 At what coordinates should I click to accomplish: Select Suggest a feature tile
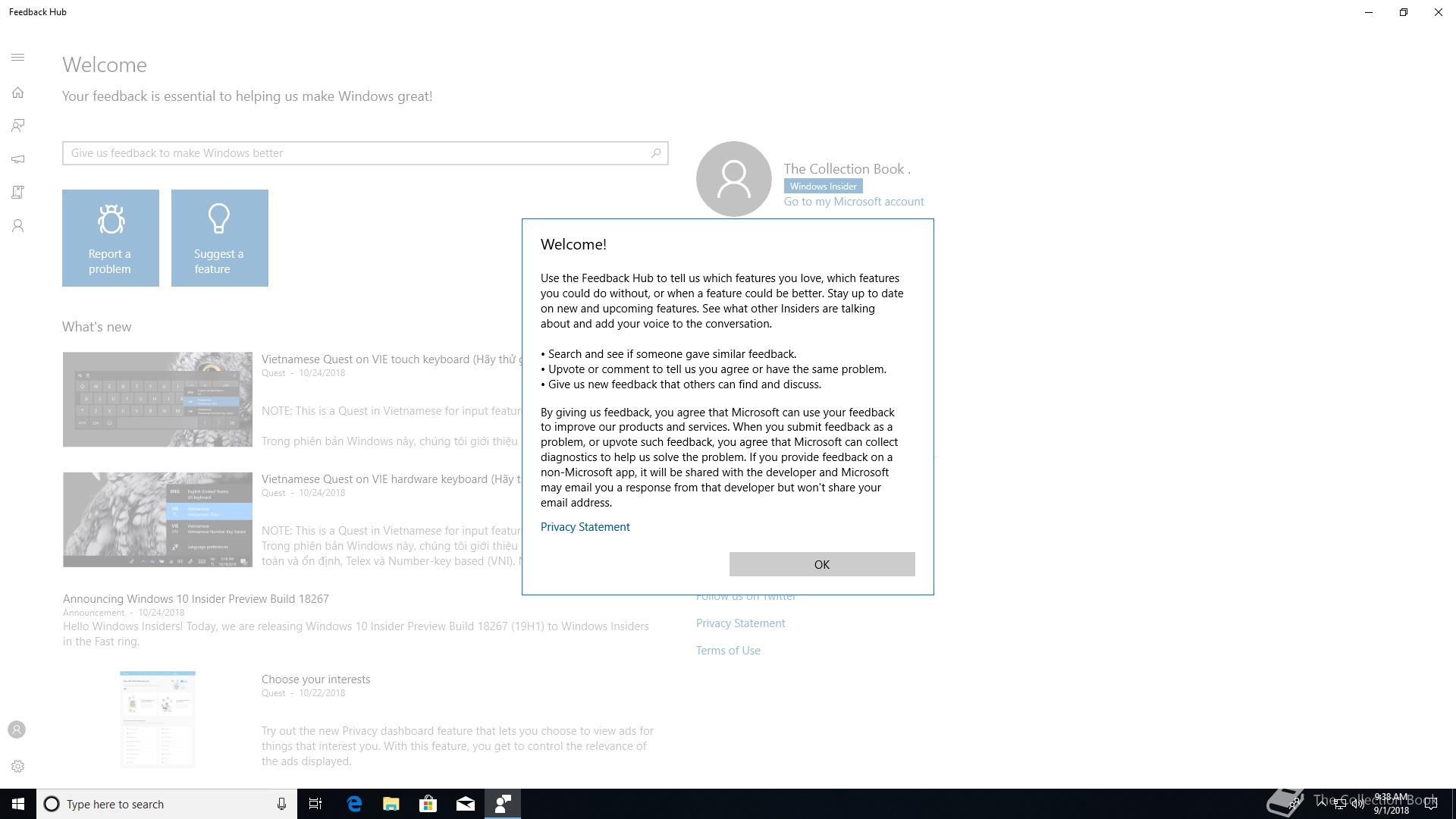coord(220,238)
